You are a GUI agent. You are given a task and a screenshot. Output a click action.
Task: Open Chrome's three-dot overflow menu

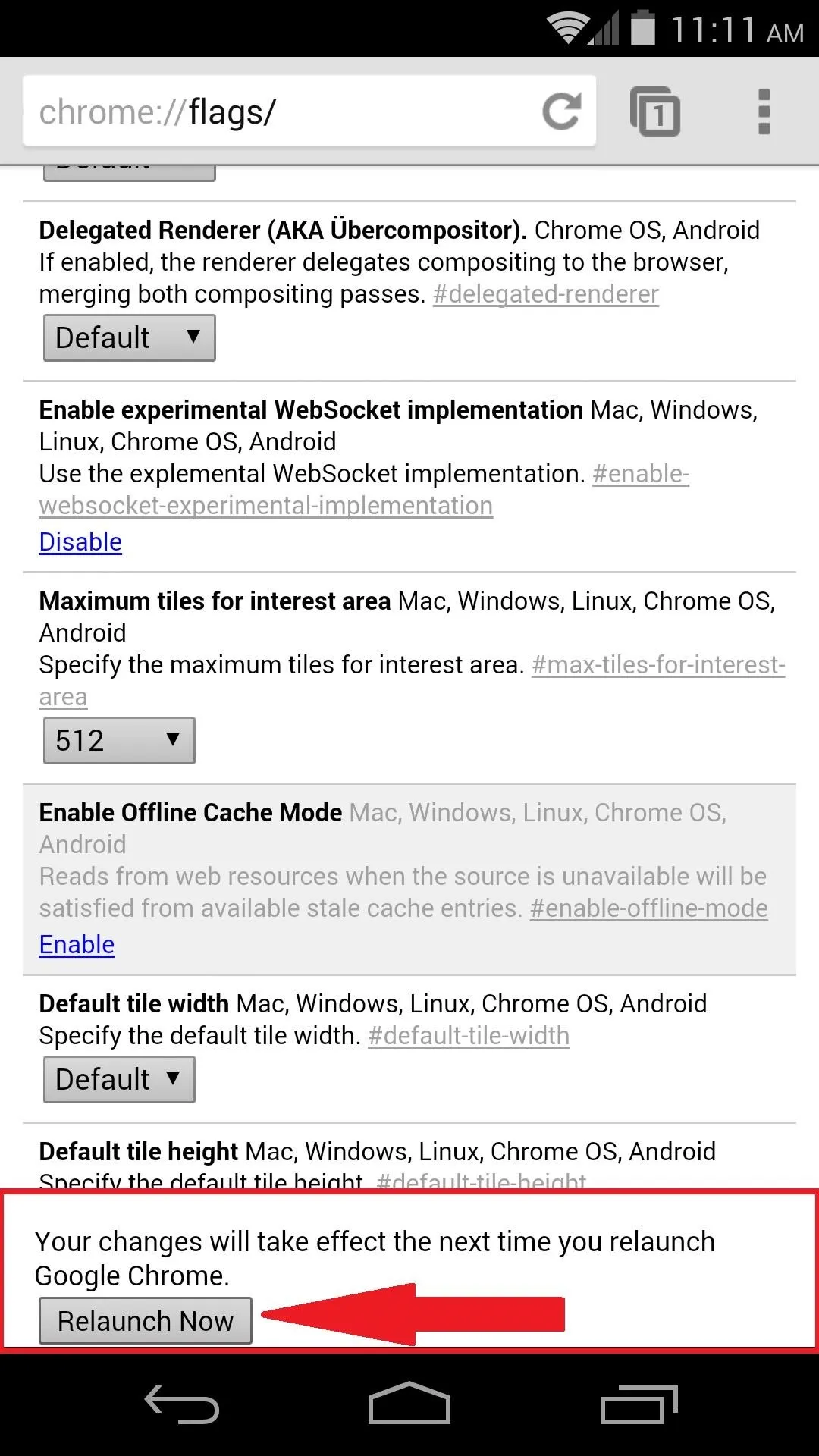click(764, 111)
